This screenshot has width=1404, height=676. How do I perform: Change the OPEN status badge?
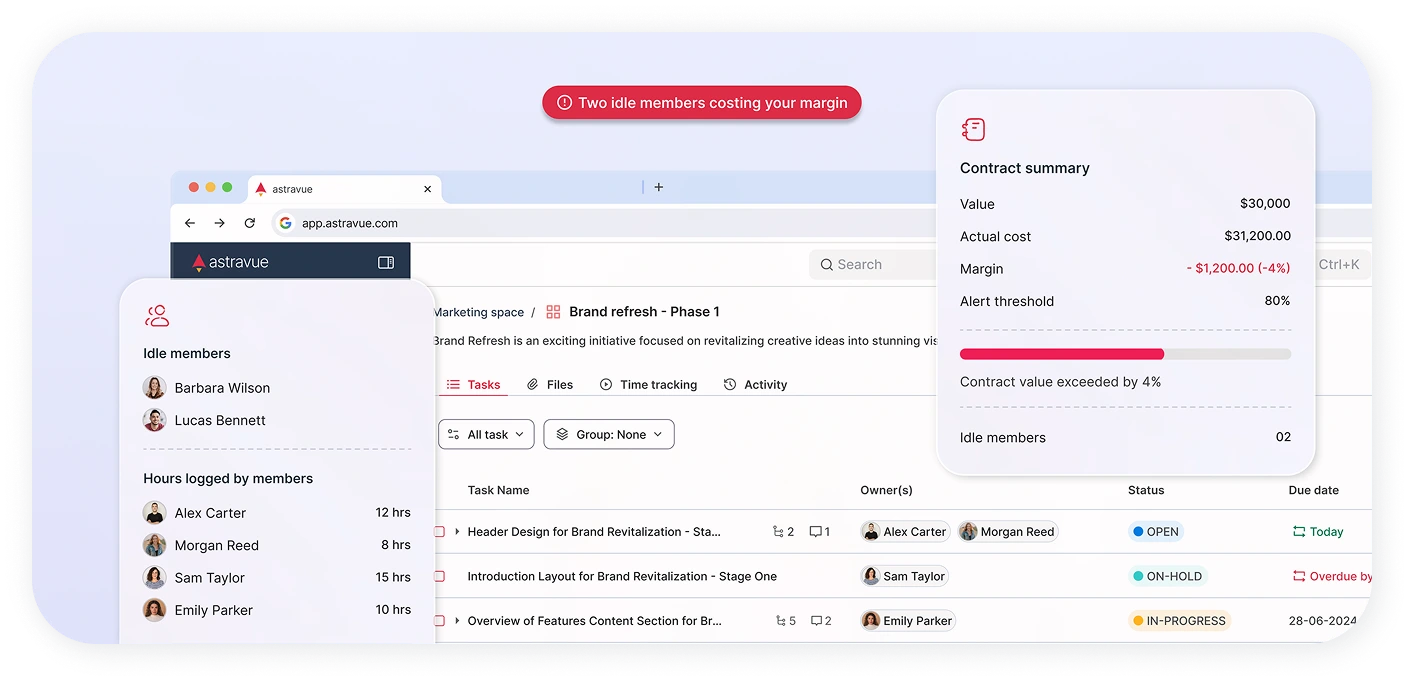(x=1156, y=532)
